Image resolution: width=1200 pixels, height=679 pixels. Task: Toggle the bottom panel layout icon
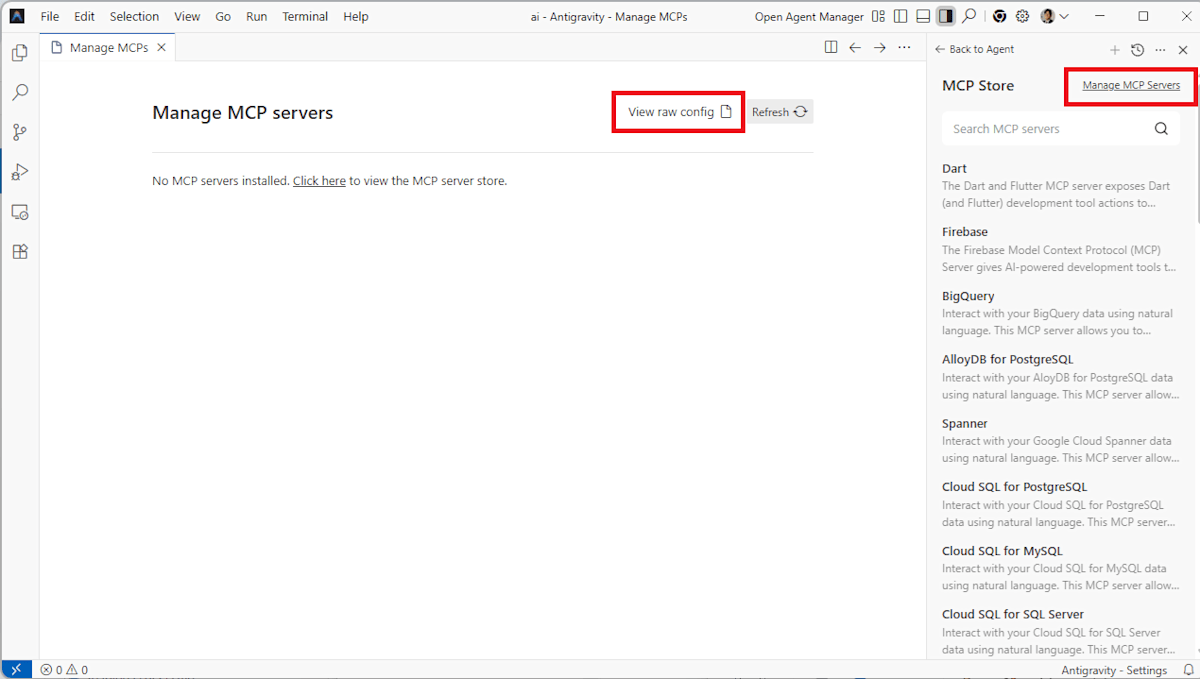[x=923, y=16]
